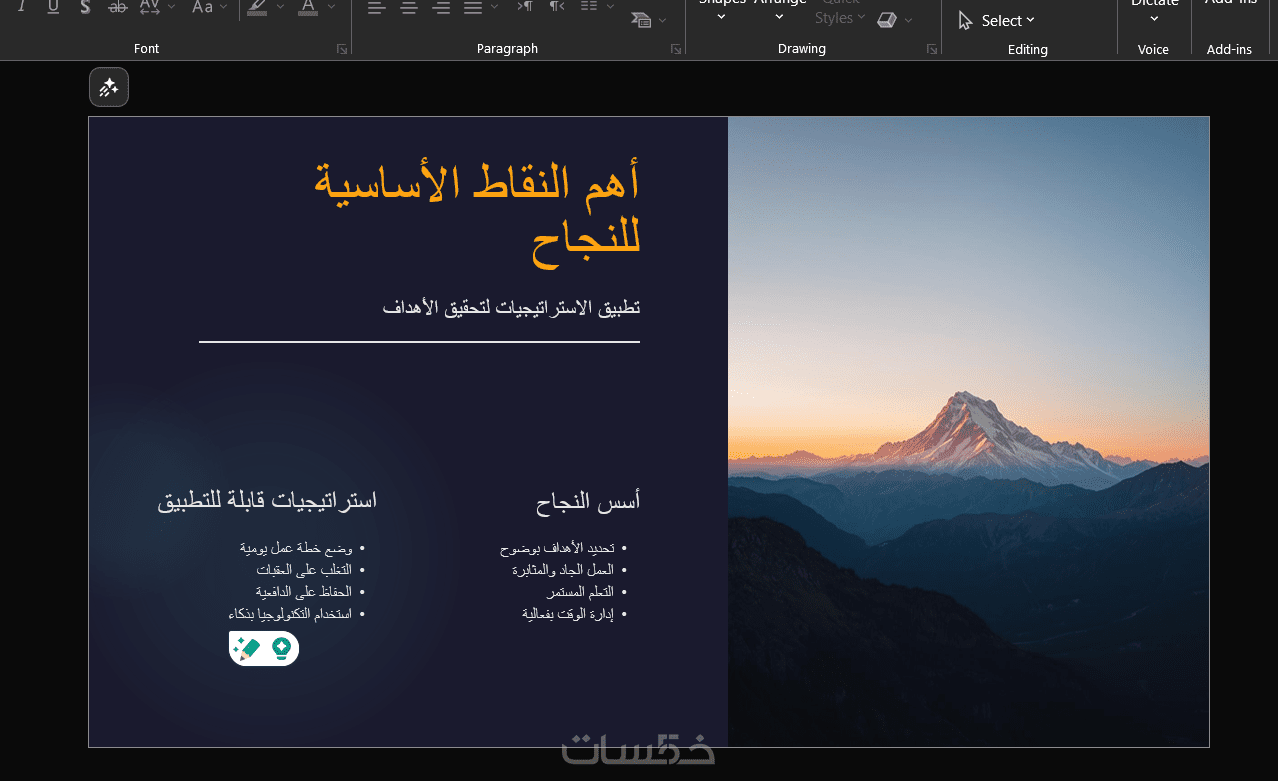Select heading 'أسس النجاح'
This screenshot has height=781, width=1278.
pos(588,502)
